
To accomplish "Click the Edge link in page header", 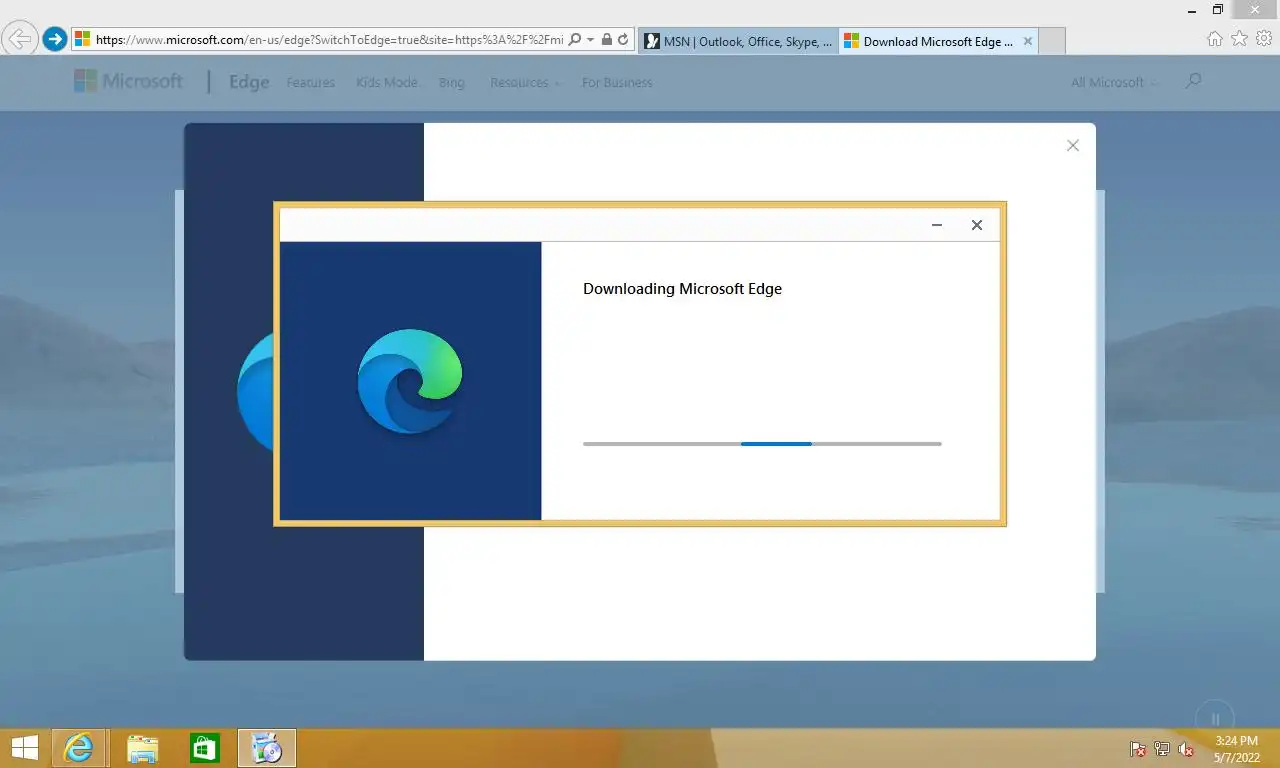I will [249, 82].
